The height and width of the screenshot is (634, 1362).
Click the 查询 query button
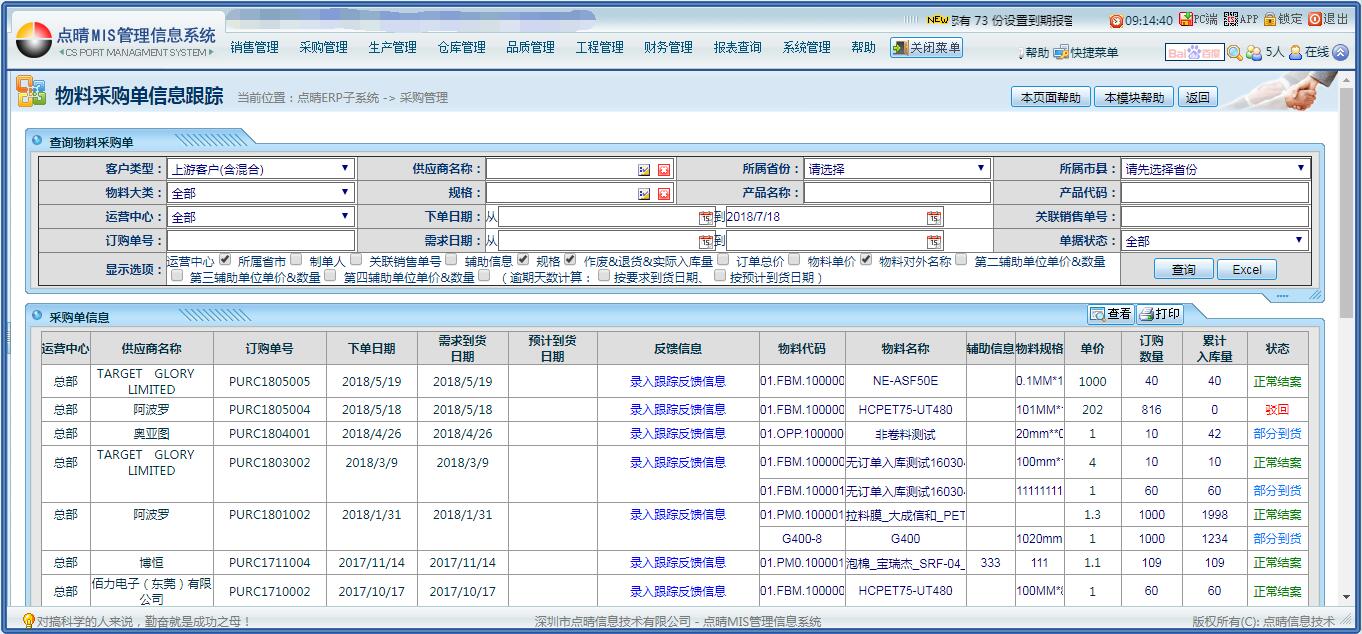point(1183,269)
